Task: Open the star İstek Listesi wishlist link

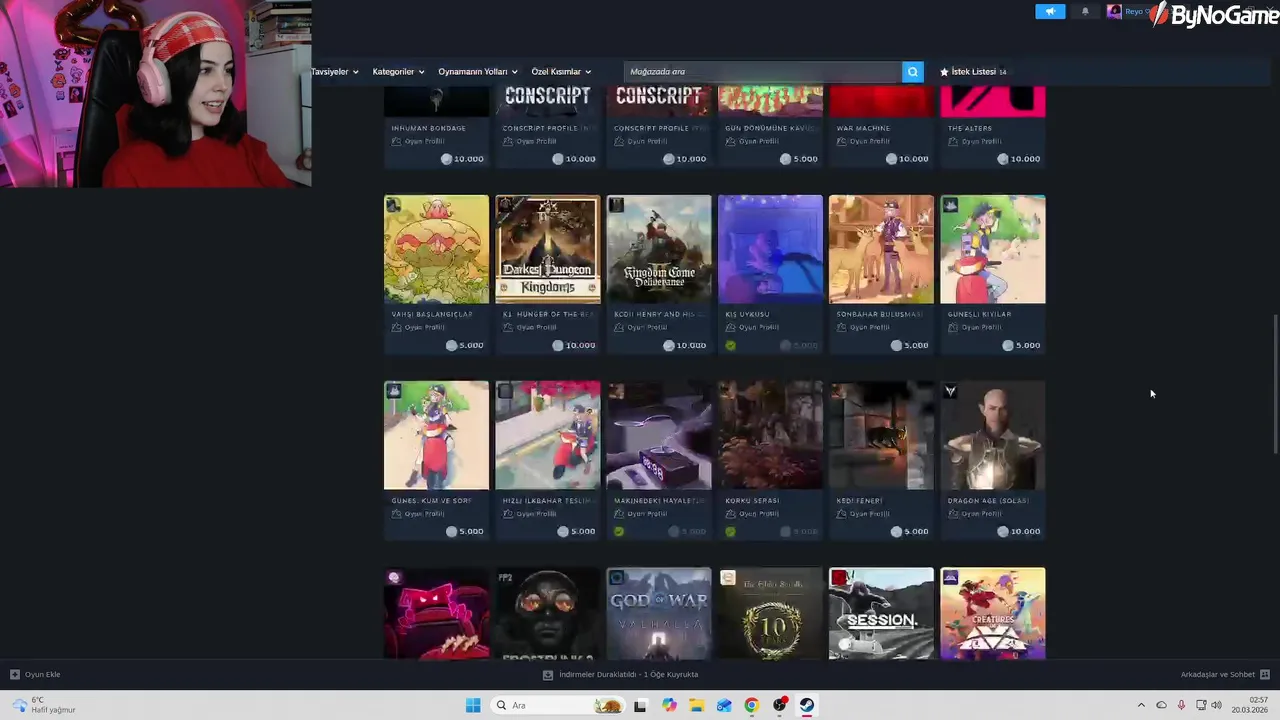Action: coord(973,72)
